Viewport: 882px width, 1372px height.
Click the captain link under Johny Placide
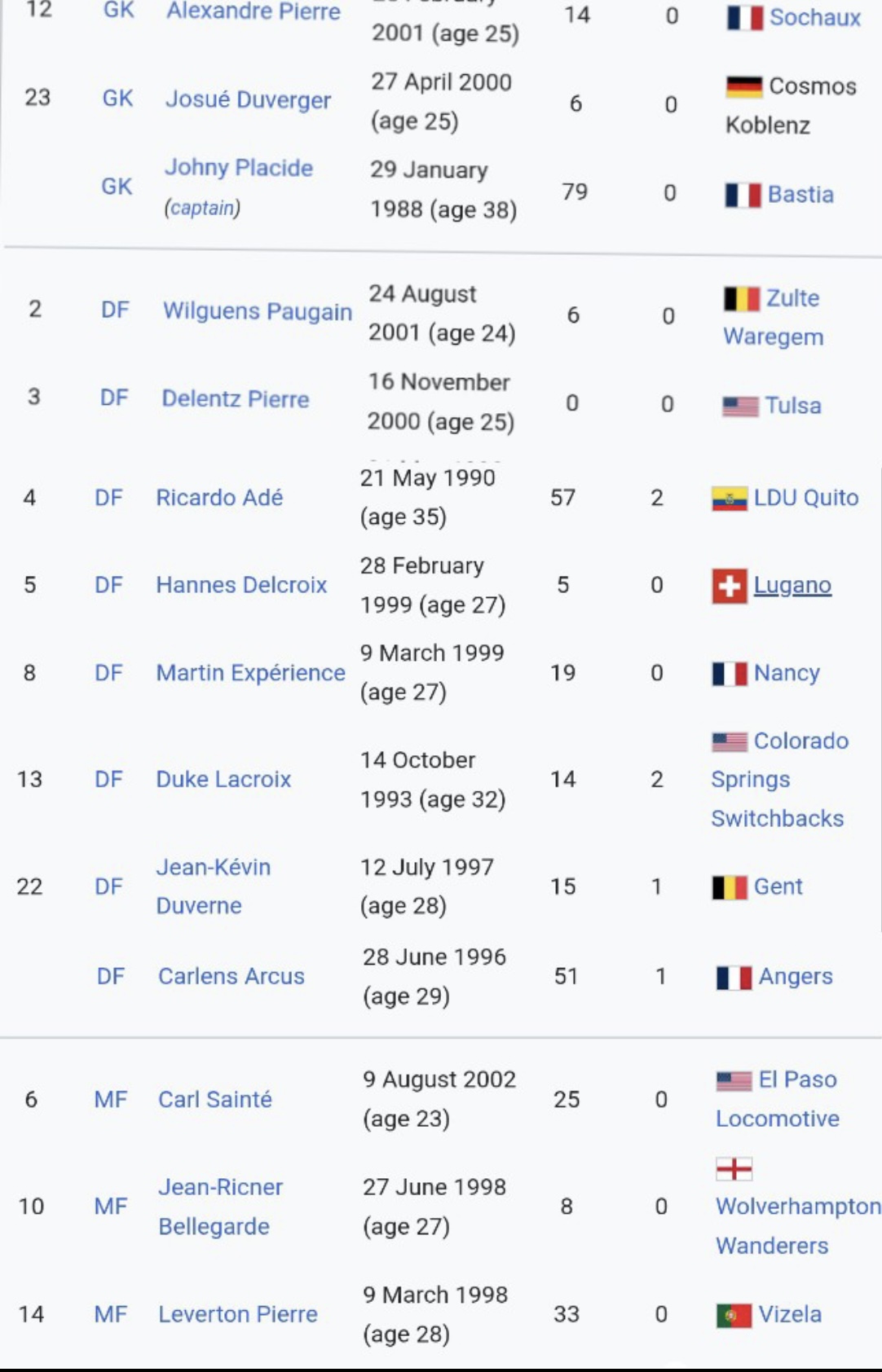(x=202, y=208)
